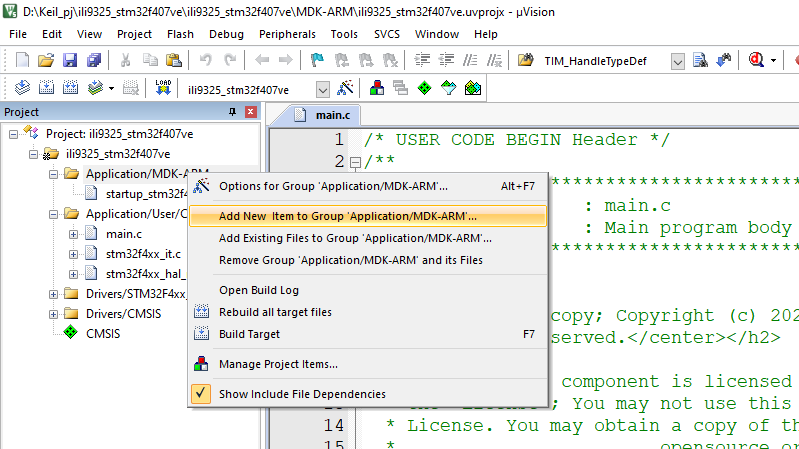Screen dimensions: 799x449
Task: Click the Indent selection toolbar icon
Action: (422, 60)
